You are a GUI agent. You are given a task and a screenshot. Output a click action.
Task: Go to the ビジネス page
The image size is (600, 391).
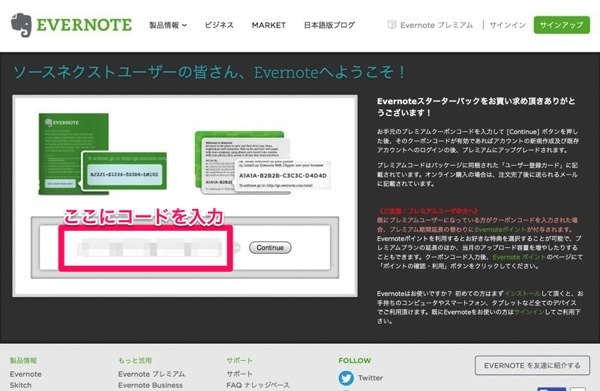[x=219, y=25]
